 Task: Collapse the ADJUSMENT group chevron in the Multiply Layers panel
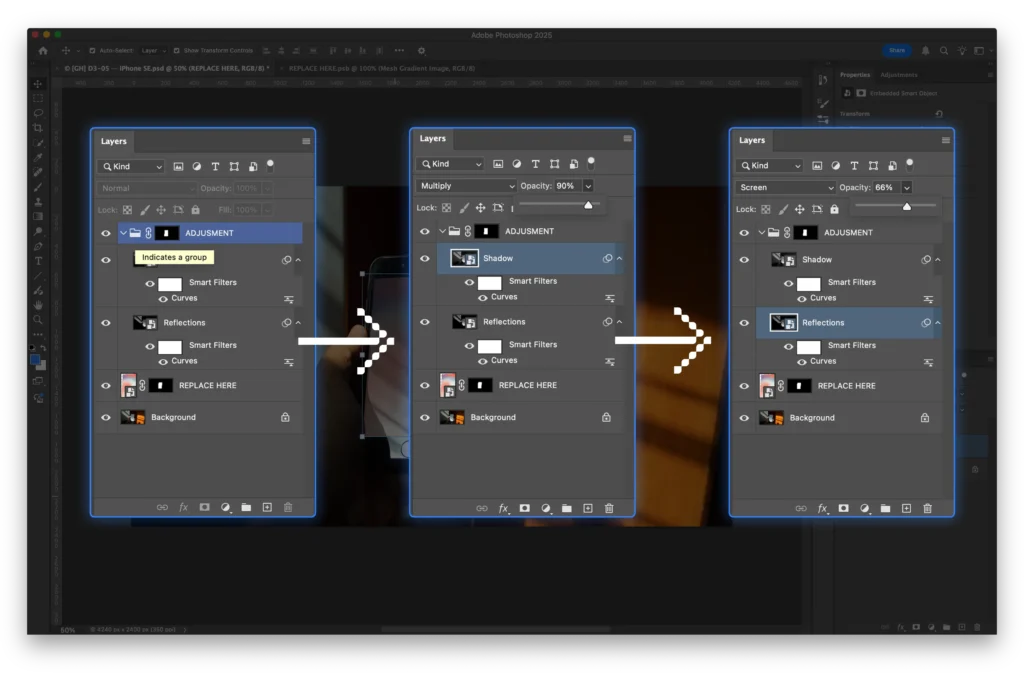[x=442, y=231]
